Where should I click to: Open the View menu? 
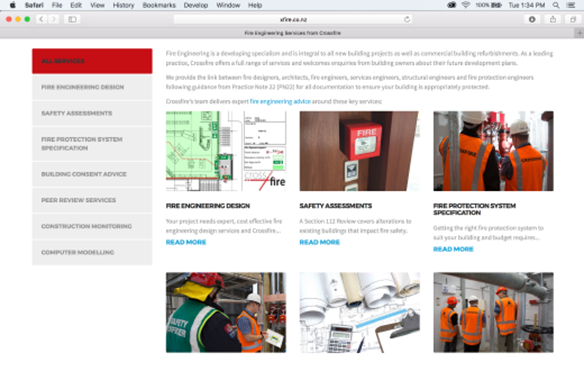click(97, 5)
